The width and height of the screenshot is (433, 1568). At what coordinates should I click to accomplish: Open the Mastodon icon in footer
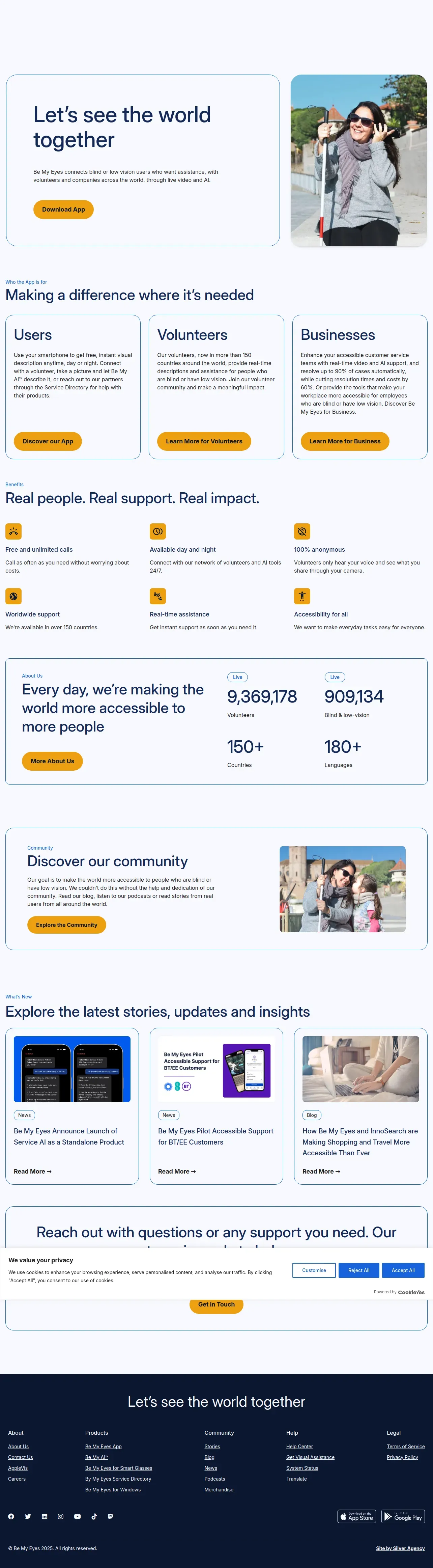click(x=110, y=1516)
